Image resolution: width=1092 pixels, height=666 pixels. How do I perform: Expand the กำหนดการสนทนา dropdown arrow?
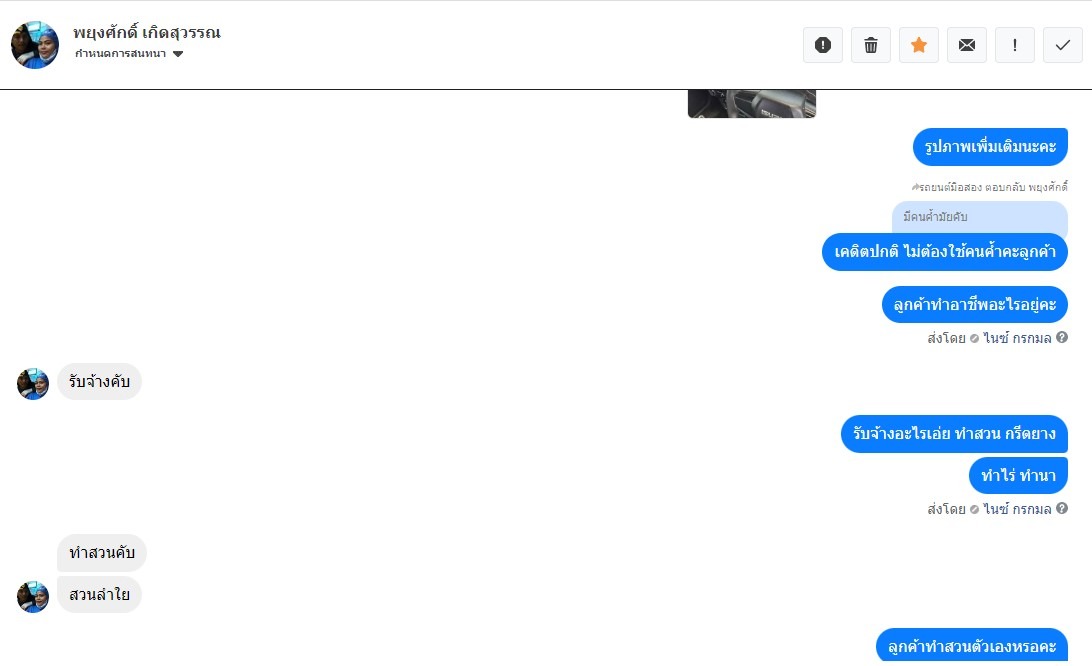178,54
